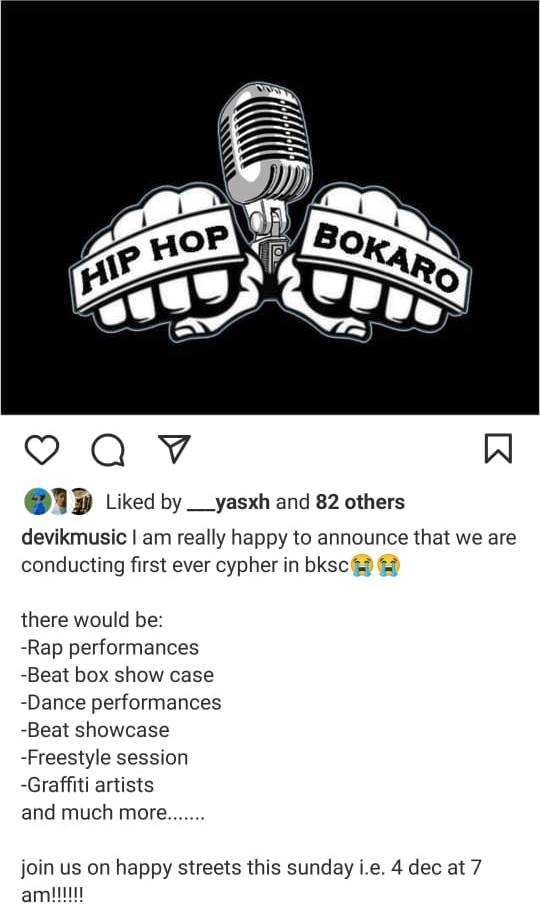This screenshot has width=540, height=915.
Task: Tap the microphone graphic in the post image
Action: (x=264, y=175)
